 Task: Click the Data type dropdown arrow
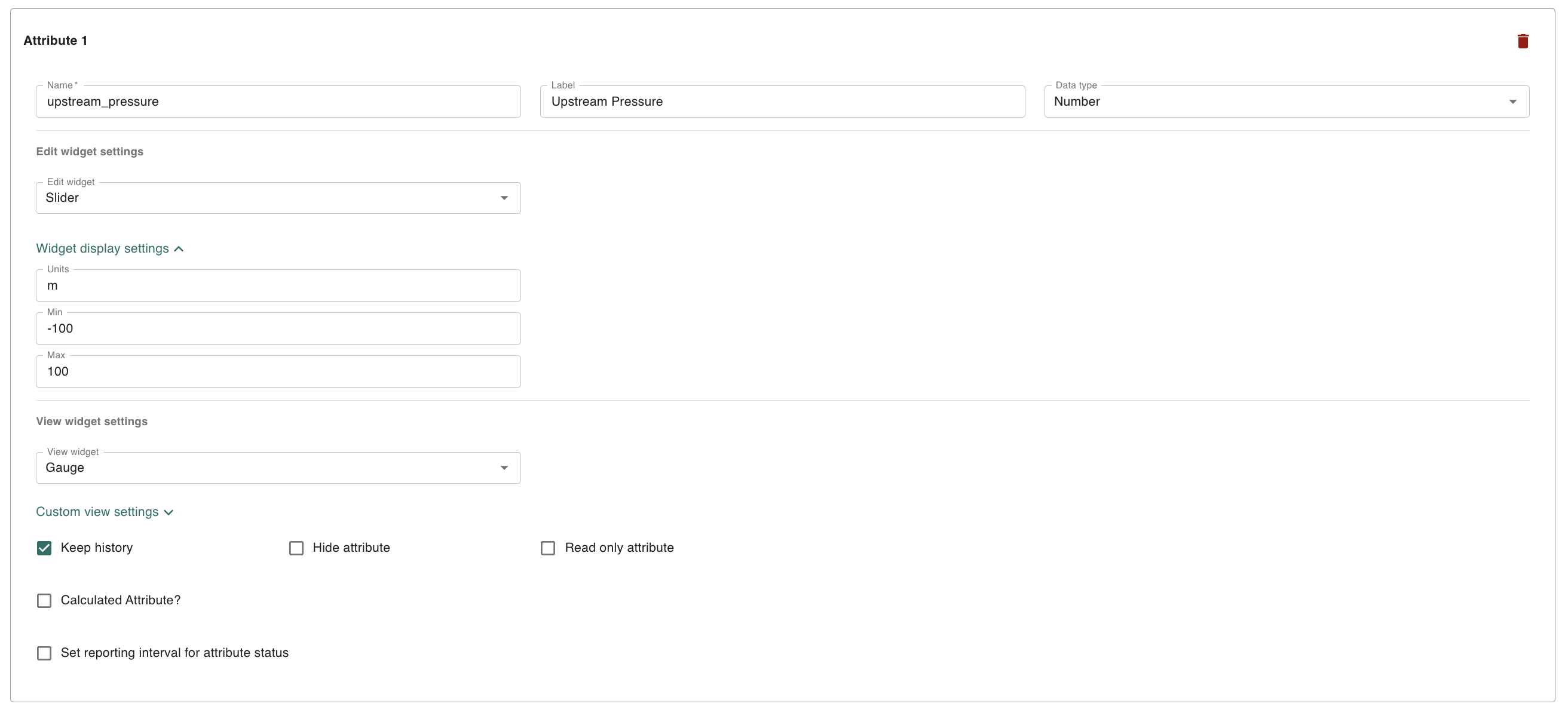click(x=1514, y=102)
